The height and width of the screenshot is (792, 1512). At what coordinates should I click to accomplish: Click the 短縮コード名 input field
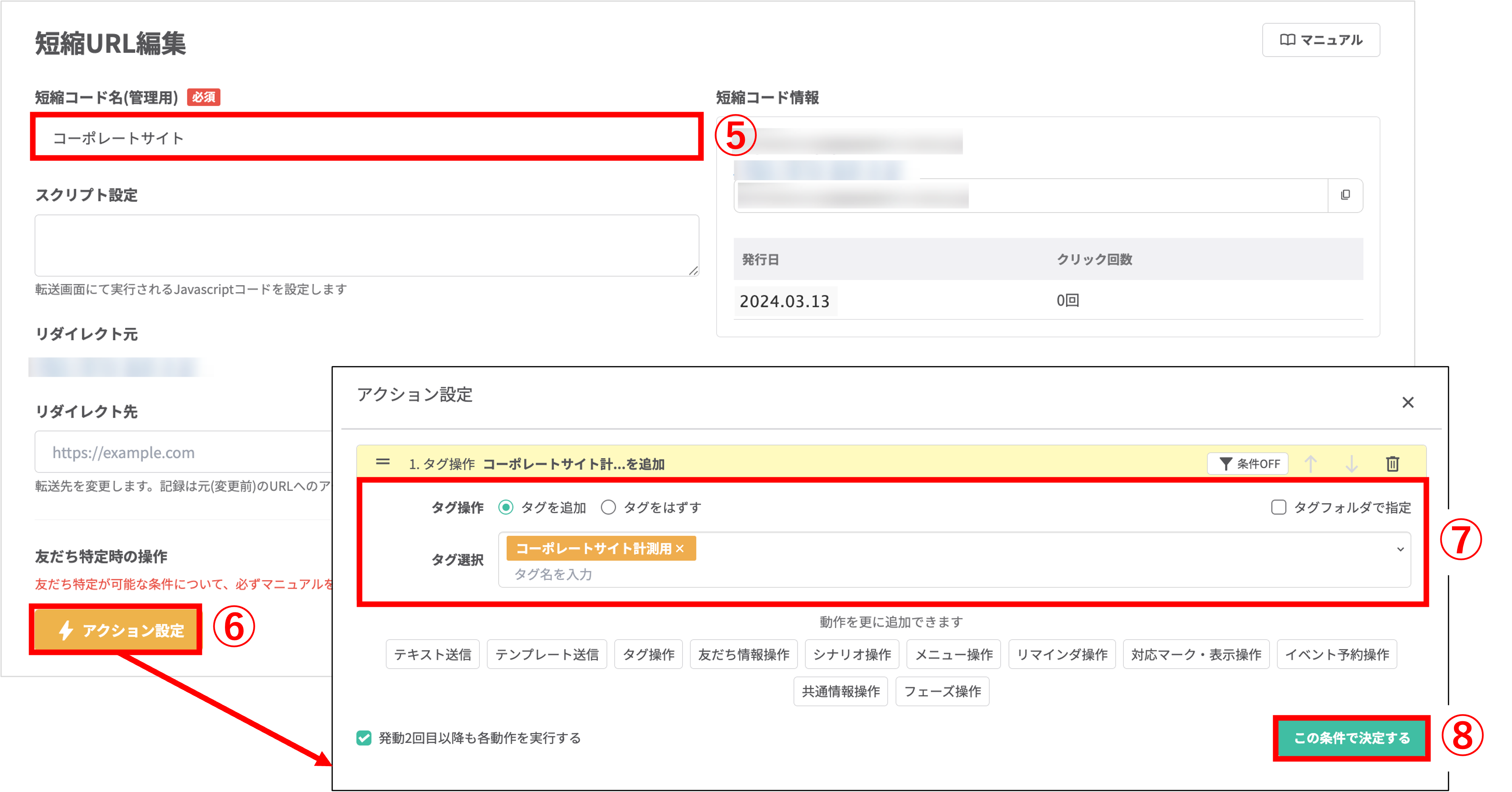click(366, 138)
